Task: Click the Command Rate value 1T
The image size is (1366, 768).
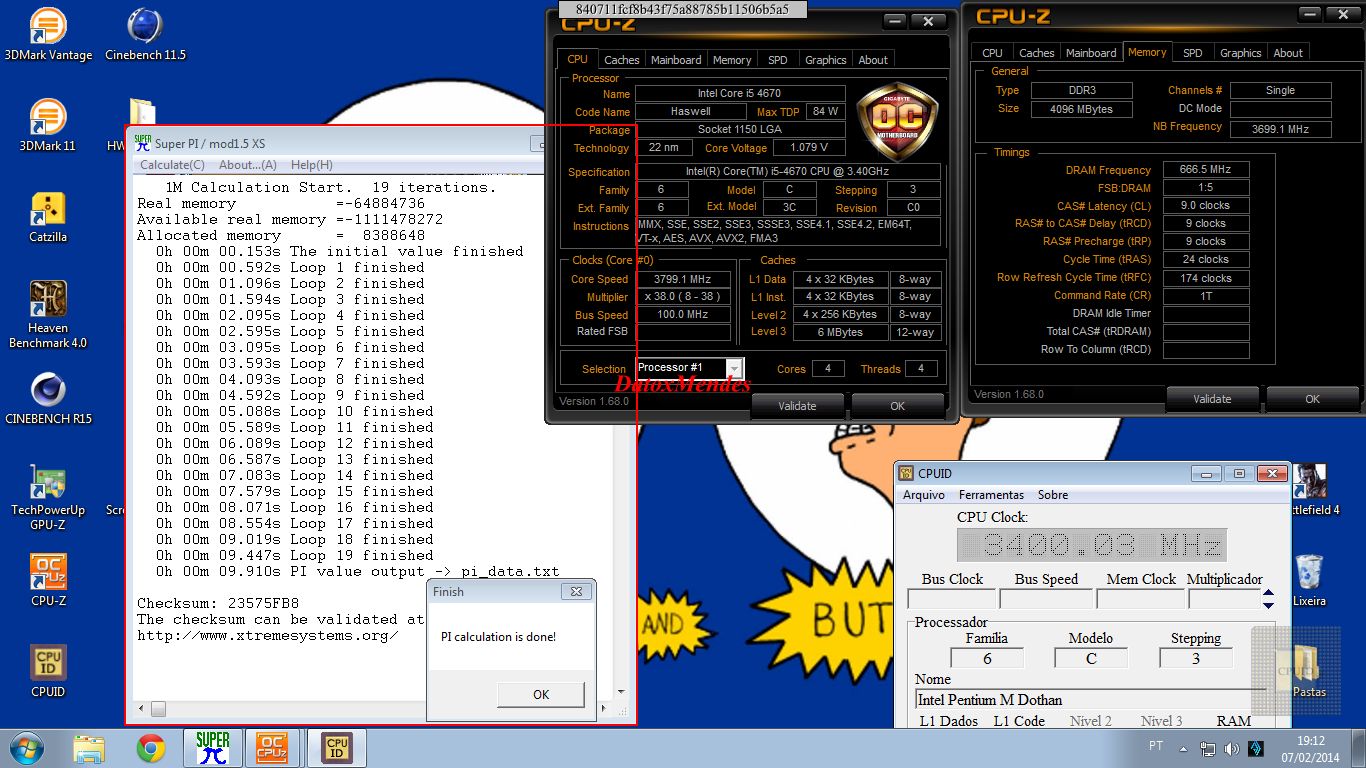Action: [1205, 296]
